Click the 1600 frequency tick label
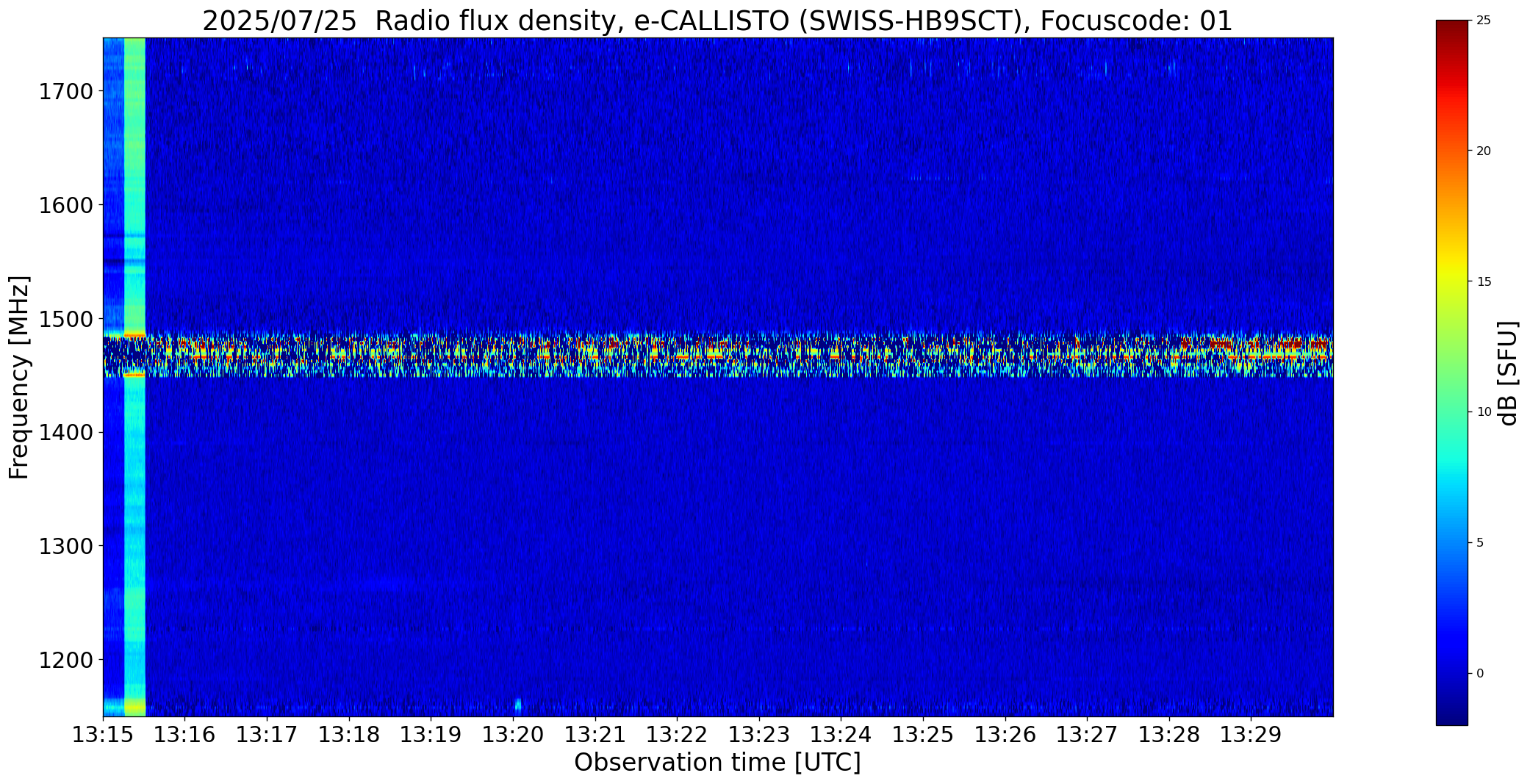 tap(65, 205)
